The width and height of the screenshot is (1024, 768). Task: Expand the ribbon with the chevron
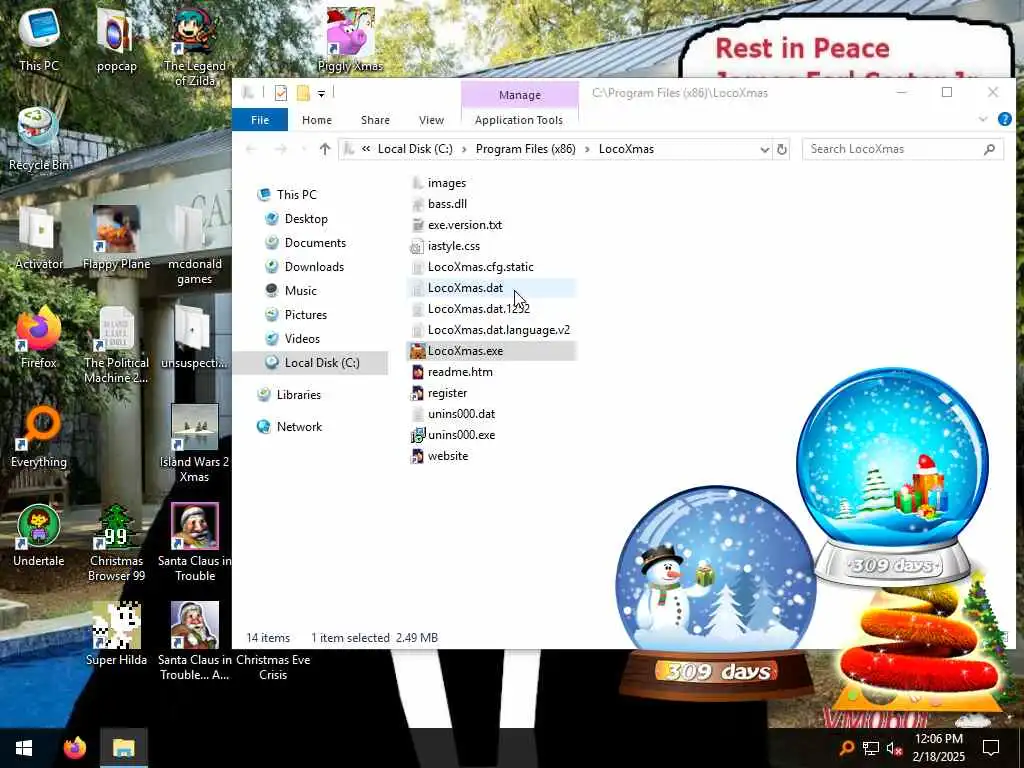(983, 119)
